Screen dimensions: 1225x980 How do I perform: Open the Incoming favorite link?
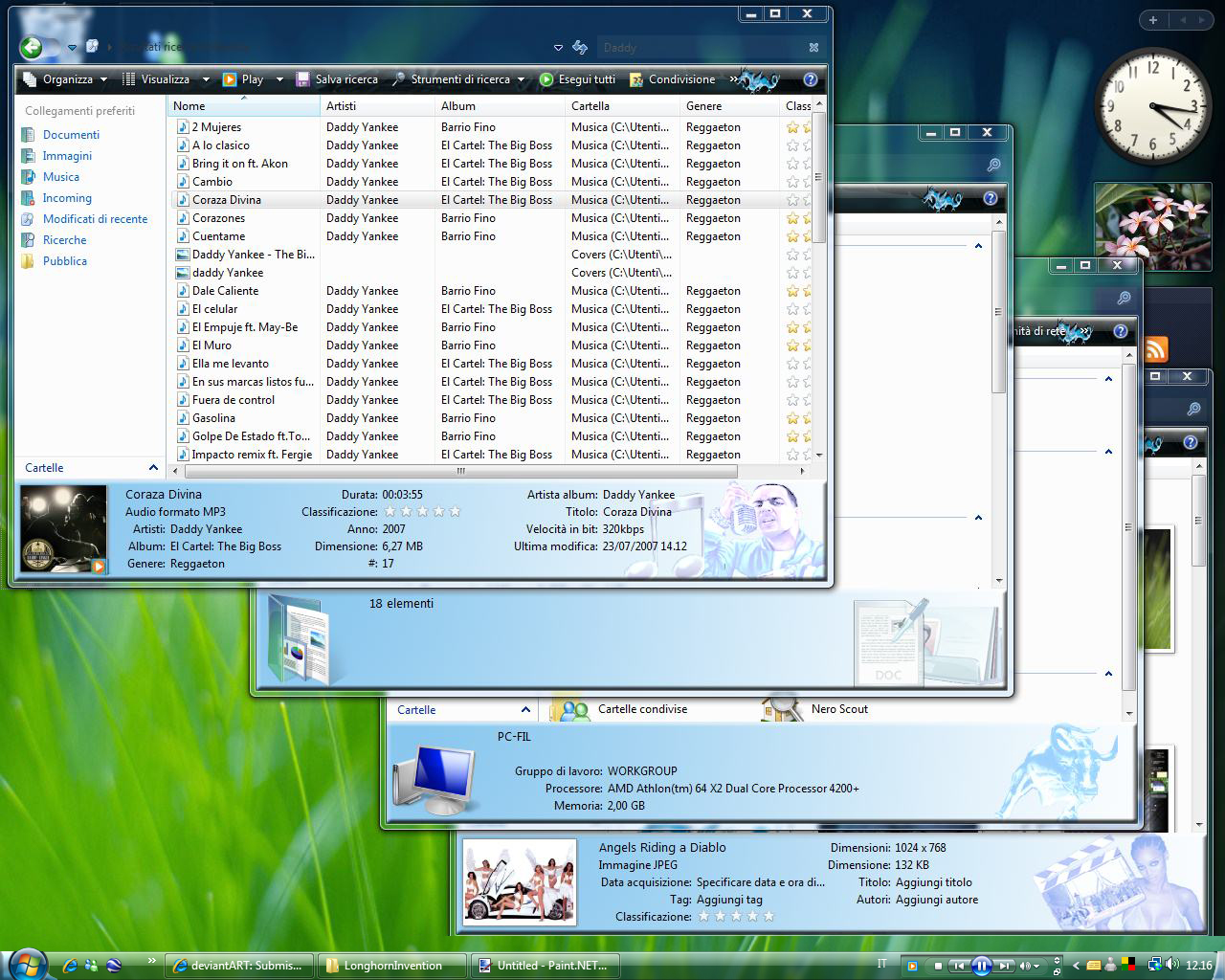pos(67,198)
